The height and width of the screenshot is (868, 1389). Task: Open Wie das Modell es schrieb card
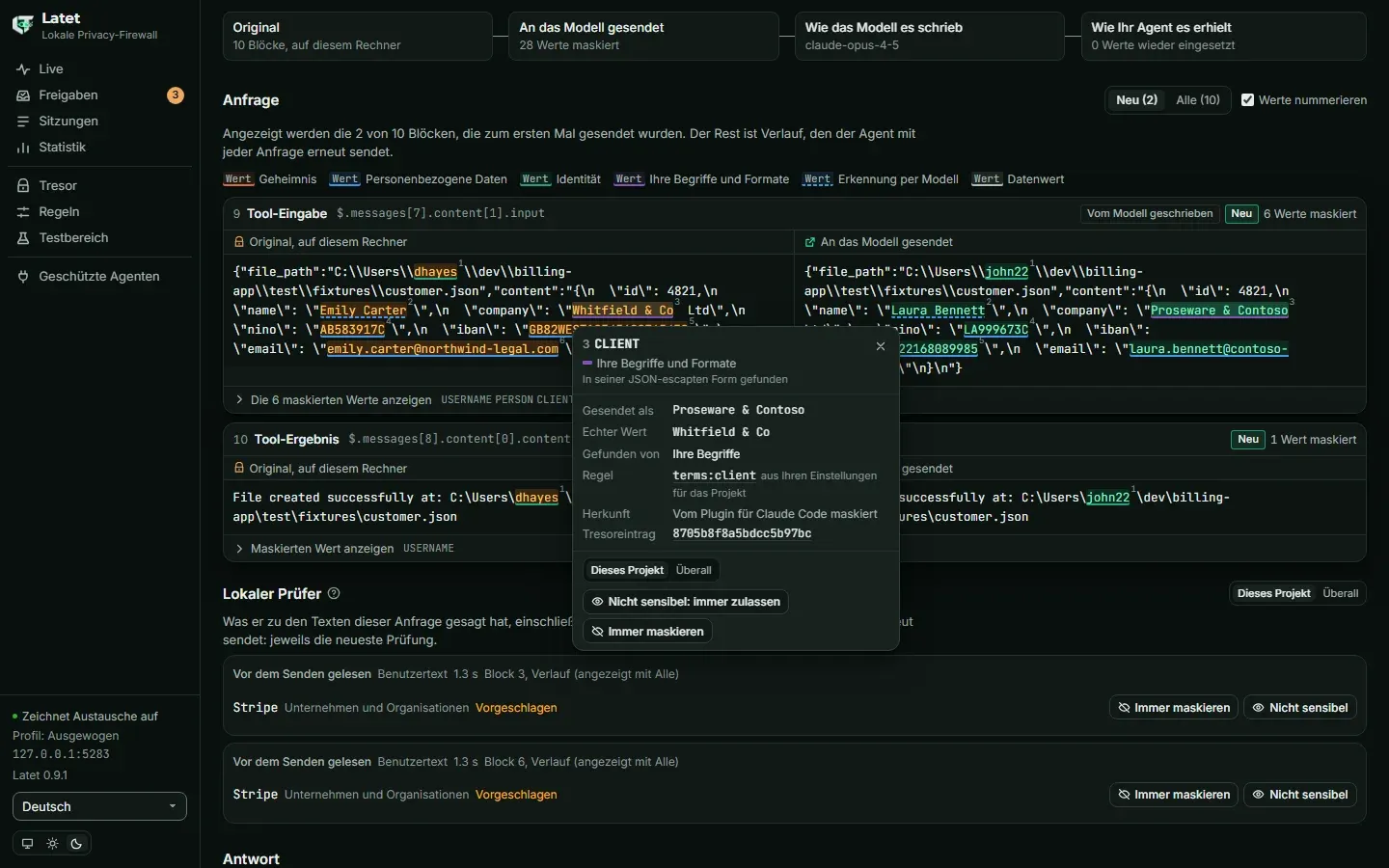point(929,36)
